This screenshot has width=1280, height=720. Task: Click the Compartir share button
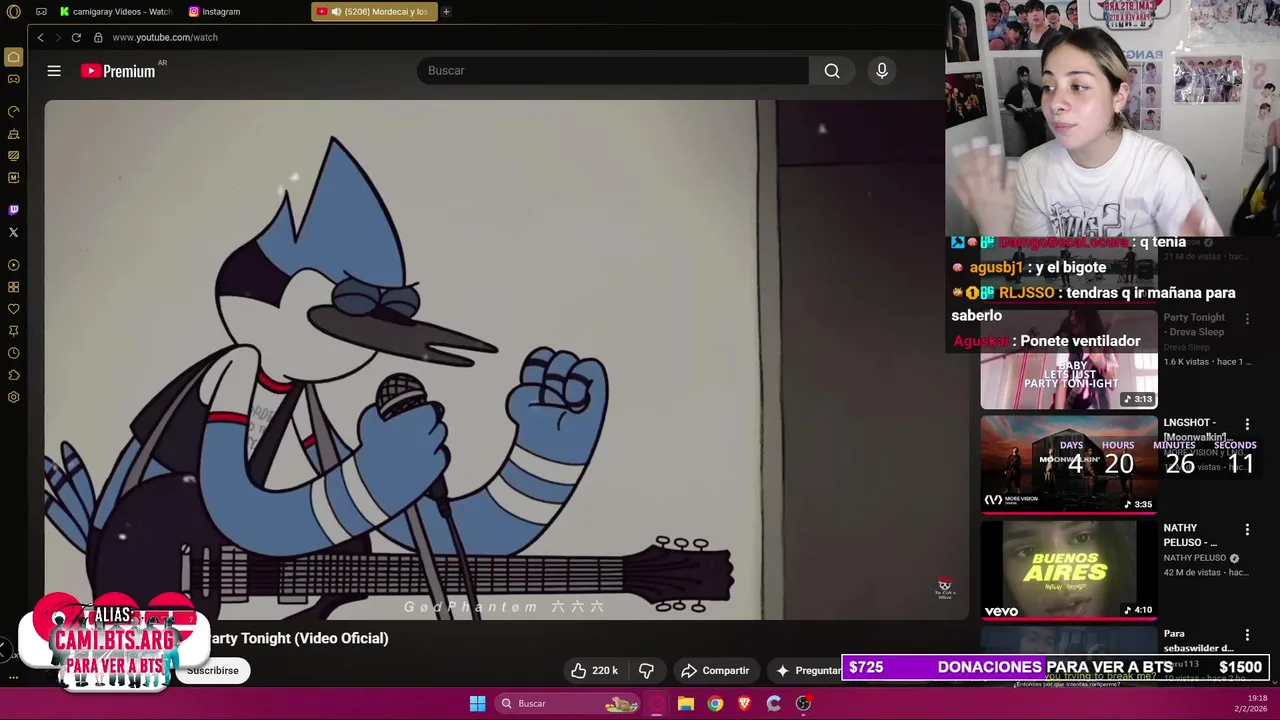[715, 671]
